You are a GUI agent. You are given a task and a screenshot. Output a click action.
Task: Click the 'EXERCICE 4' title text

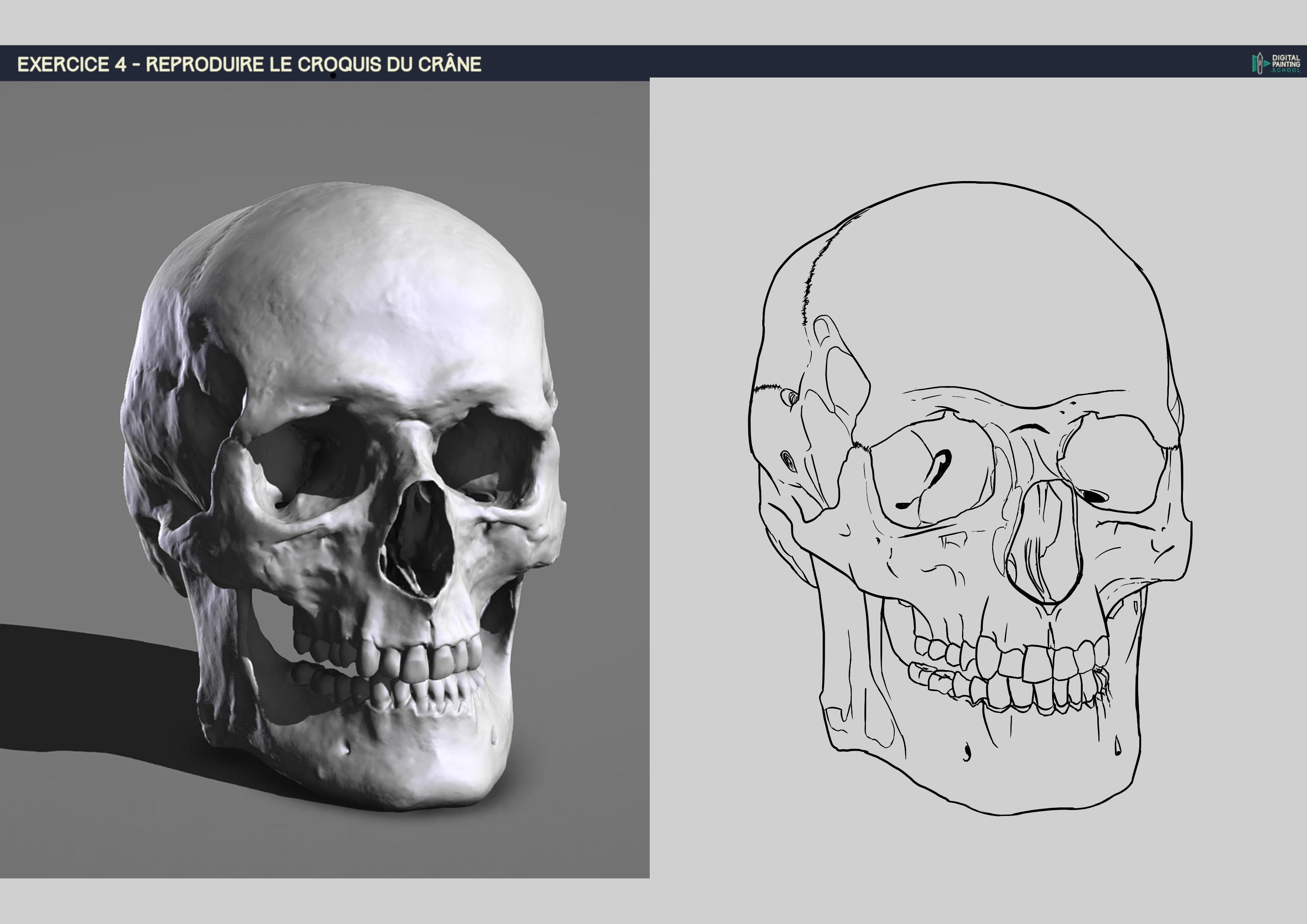(x=72, y=64)
